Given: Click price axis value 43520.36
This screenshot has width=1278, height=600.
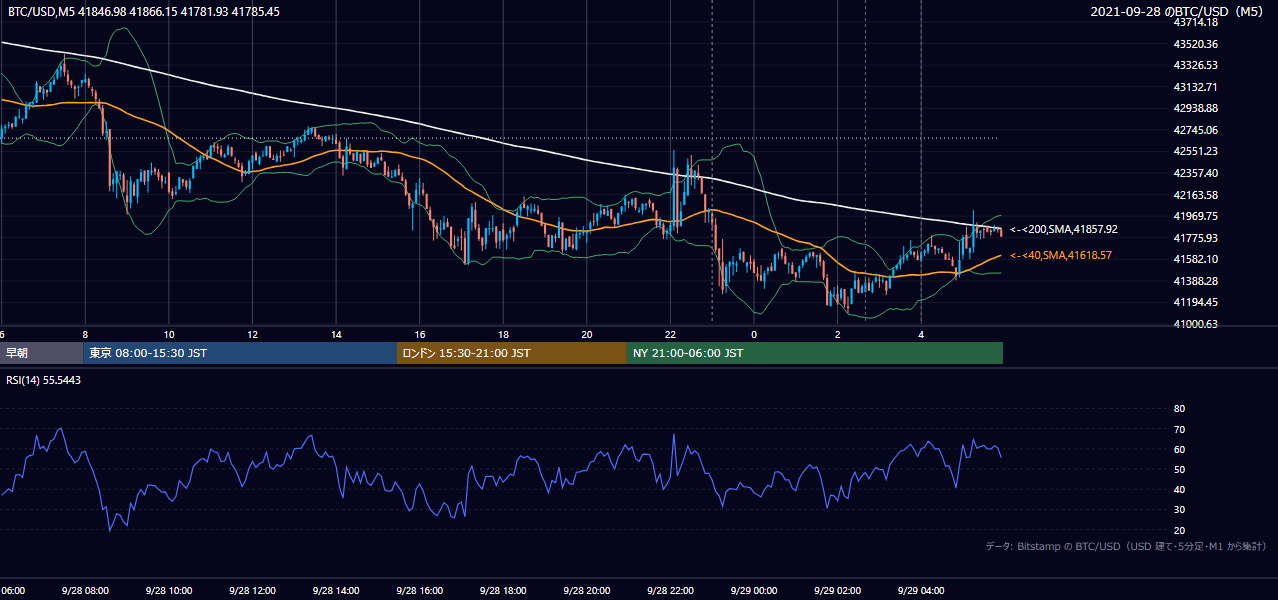Looking at the screenshot, I should [x=1195, y=44].
